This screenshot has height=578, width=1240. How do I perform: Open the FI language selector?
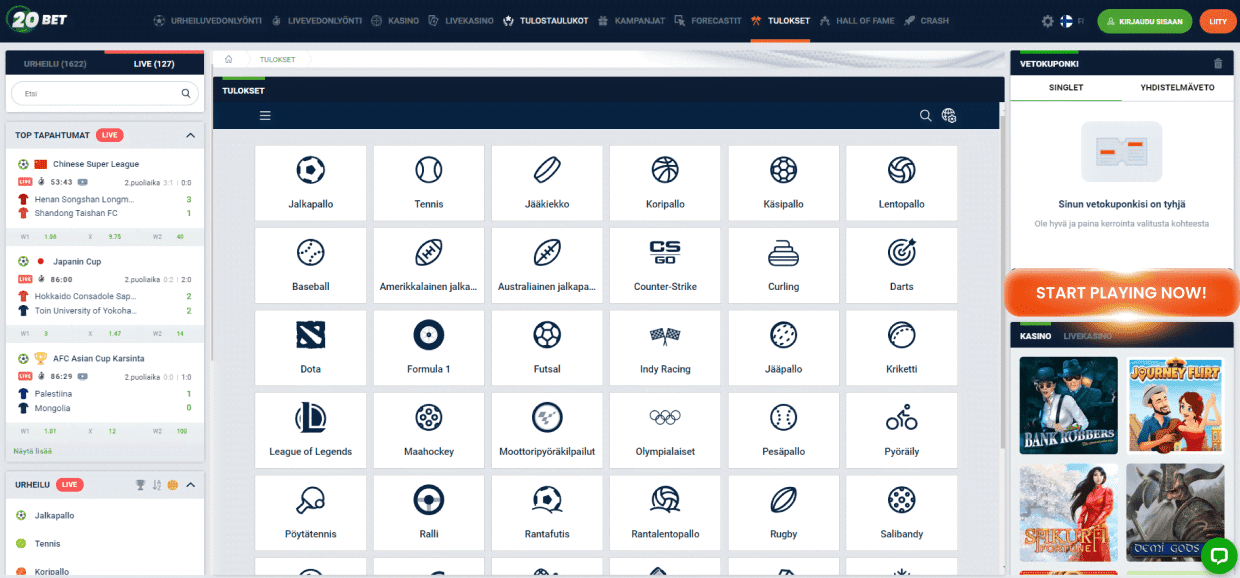pos(1072,21)
